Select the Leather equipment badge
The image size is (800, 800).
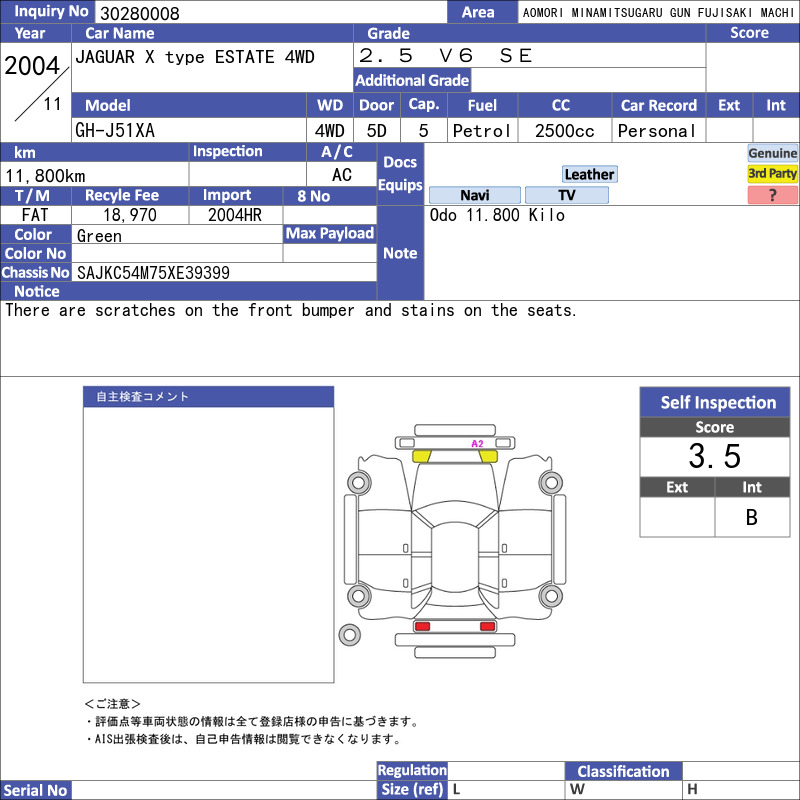click(x=589, y=174)
